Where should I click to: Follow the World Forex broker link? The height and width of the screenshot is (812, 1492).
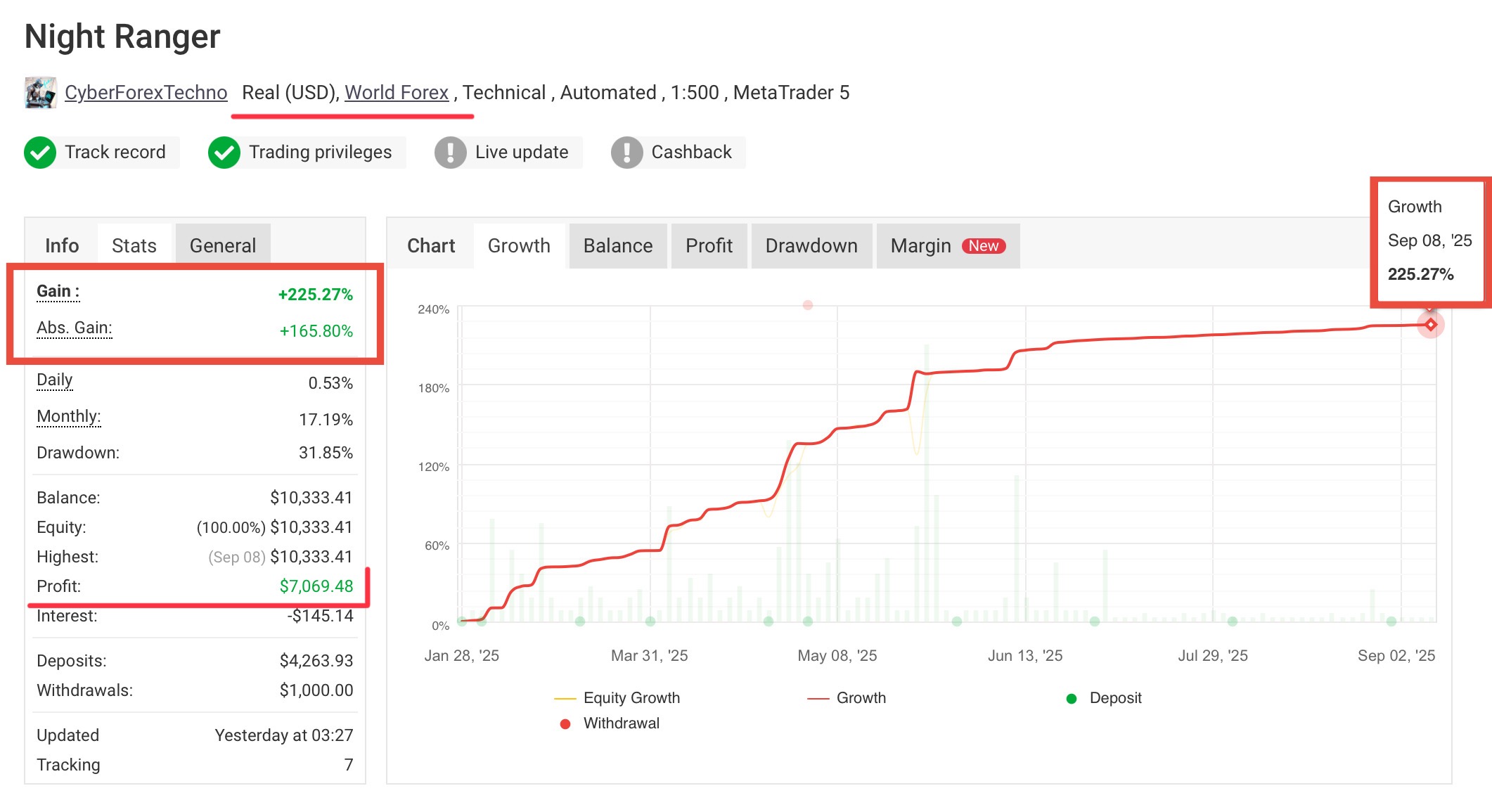[396, 93]
